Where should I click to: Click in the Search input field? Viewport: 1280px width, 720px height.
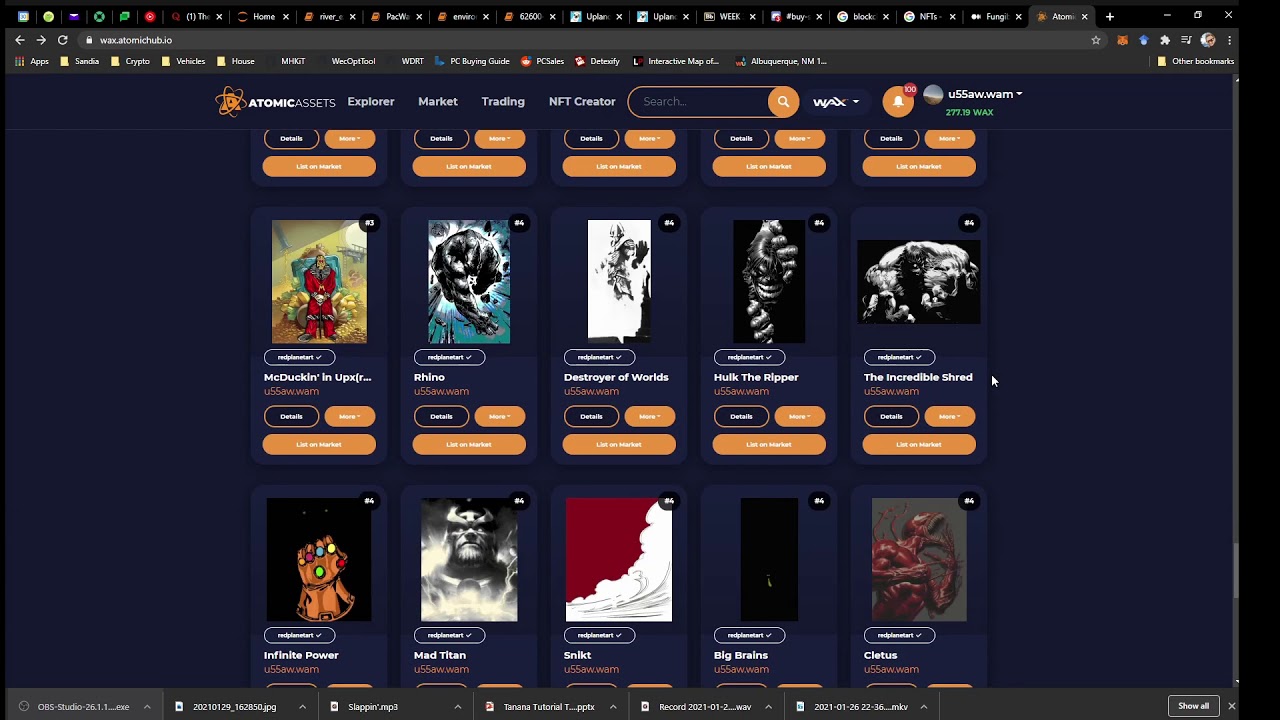pyautogui.click(x=700, y=101)
